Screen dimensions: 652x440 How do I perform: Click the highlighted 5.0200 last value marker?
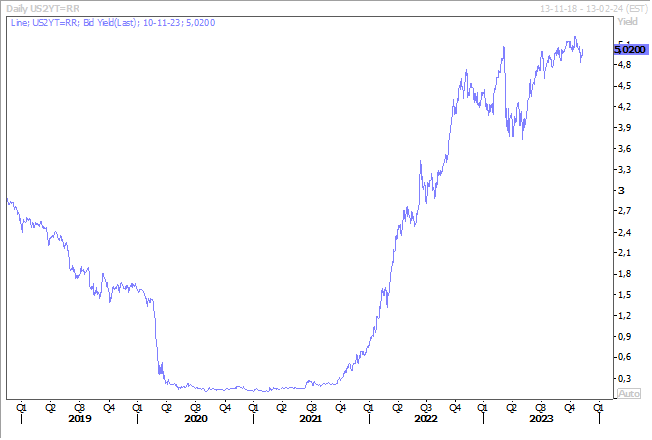coord(629,49)
